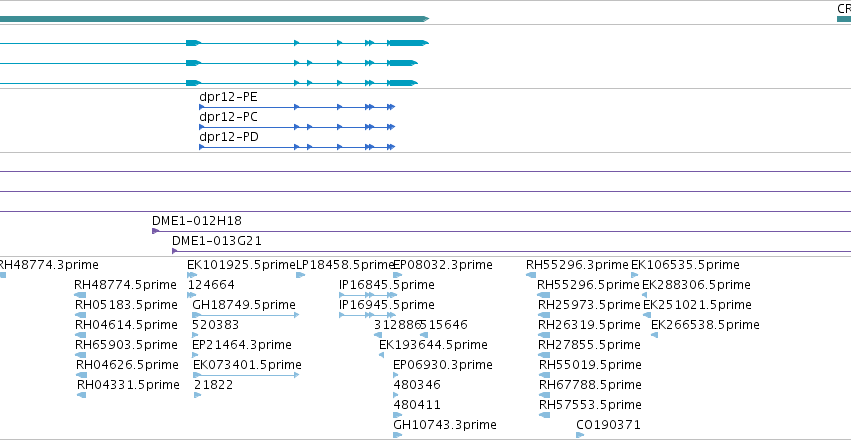The height and width of the screenshot is (440, 851).
Task: Click the DME1-013G21 start arrow marker
Action: point(175,251)
